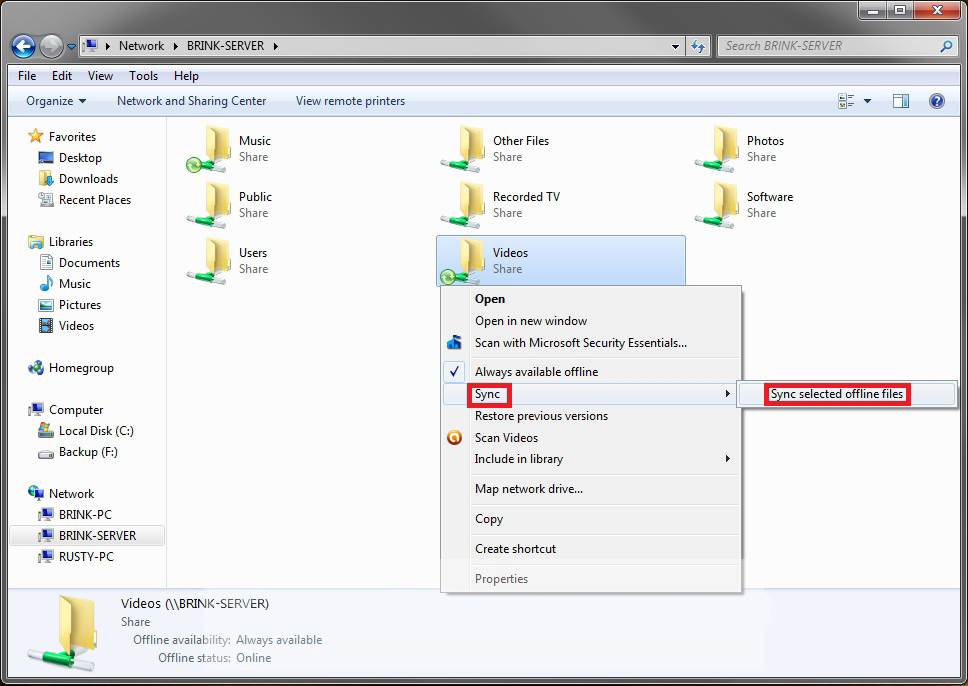Click the search magnifier icon
968x686 pixels.
coord(946,46)
